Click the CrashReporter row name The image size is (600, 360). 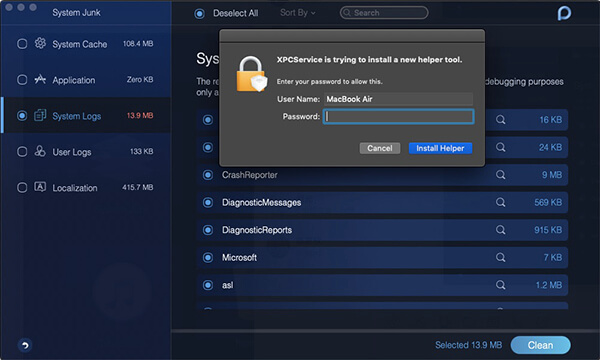pyautogui.click(x=249, y=175)
